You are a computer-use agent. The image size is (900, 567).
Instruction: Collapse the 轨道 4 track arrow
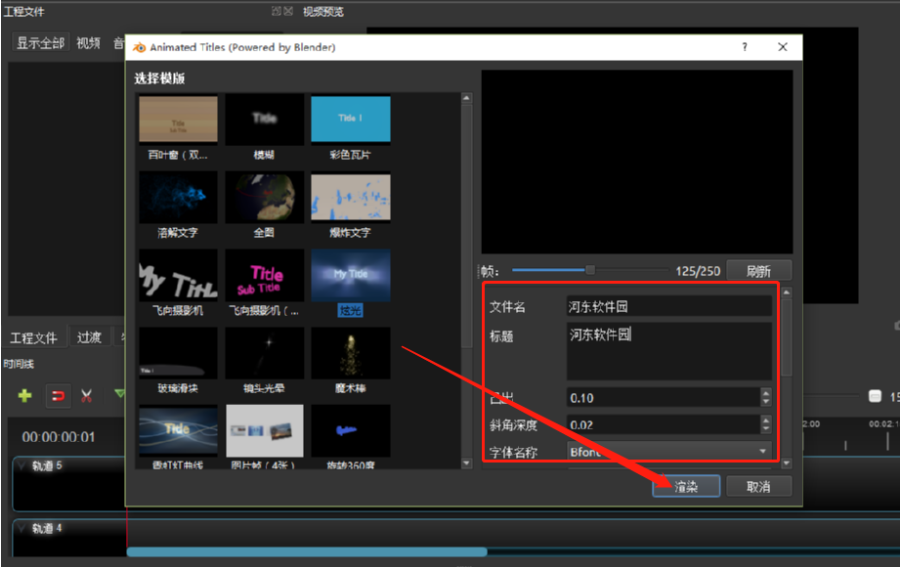pos(22,528)
